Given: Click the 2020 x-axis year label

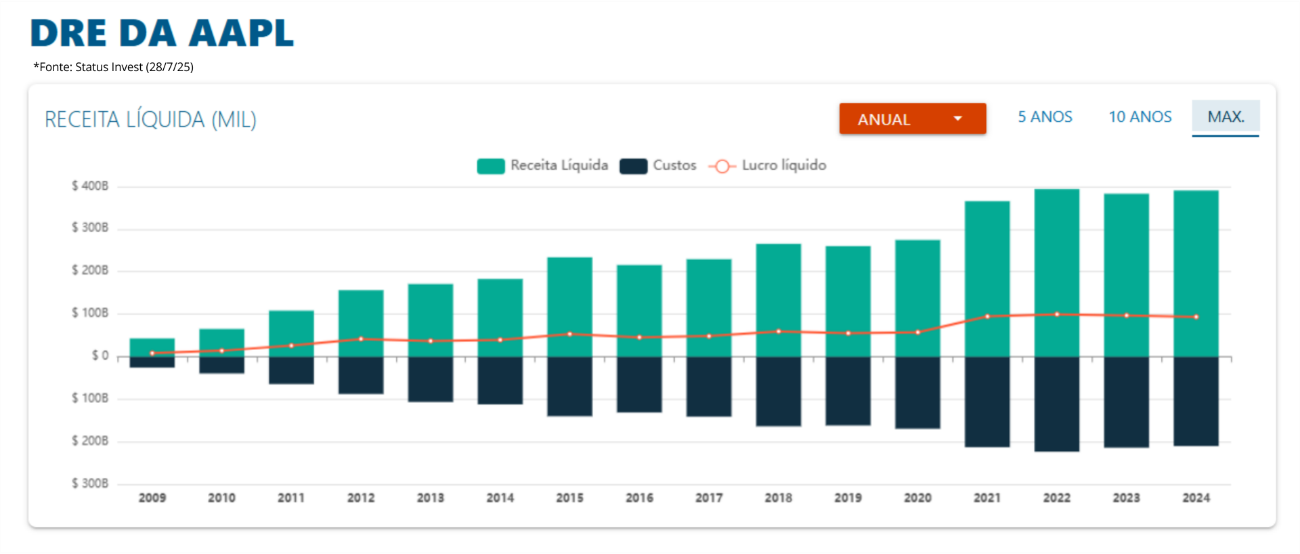Looking at the screenshot, I should [917, 498].
